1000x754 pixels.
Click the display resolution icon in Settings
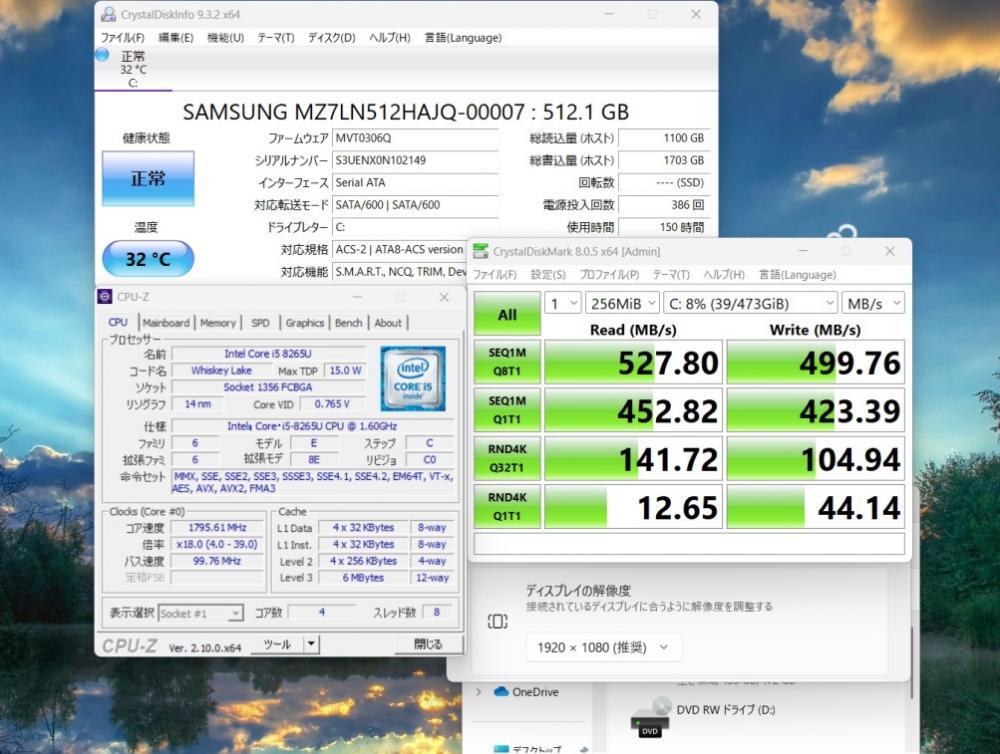497,621
